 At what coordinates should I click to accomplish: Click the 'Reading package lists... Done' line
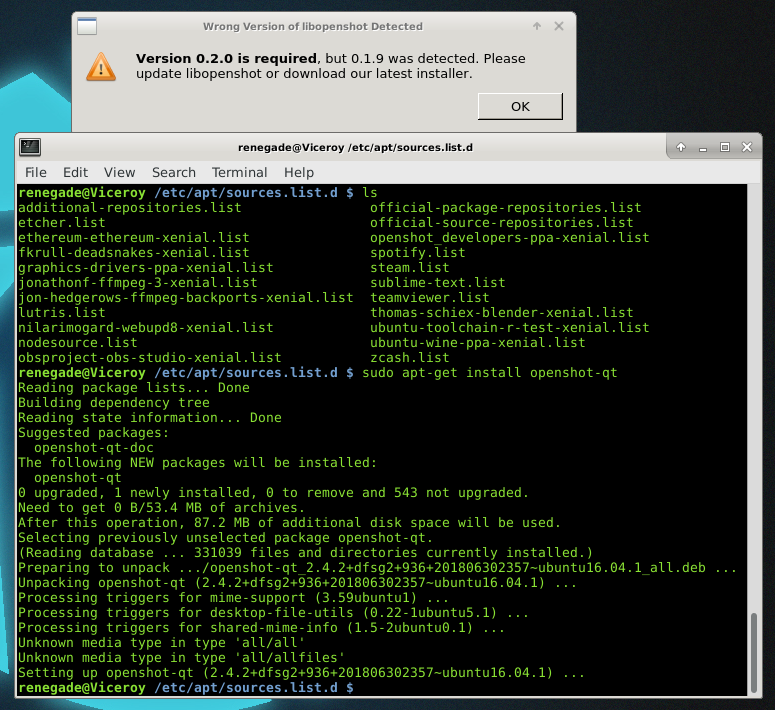coord(134,388)
